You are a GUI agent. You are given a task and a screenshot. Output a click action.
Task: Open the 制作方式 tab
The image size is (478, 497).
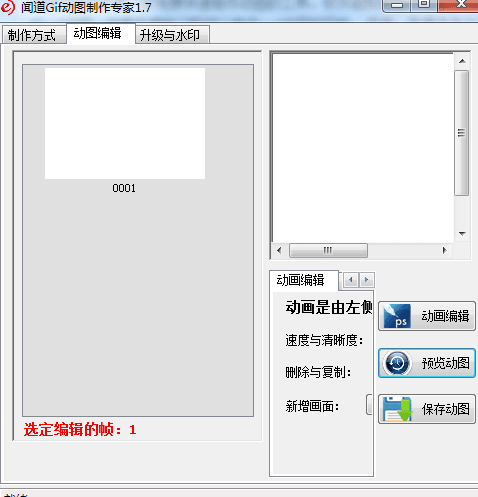tap(34, 35)
